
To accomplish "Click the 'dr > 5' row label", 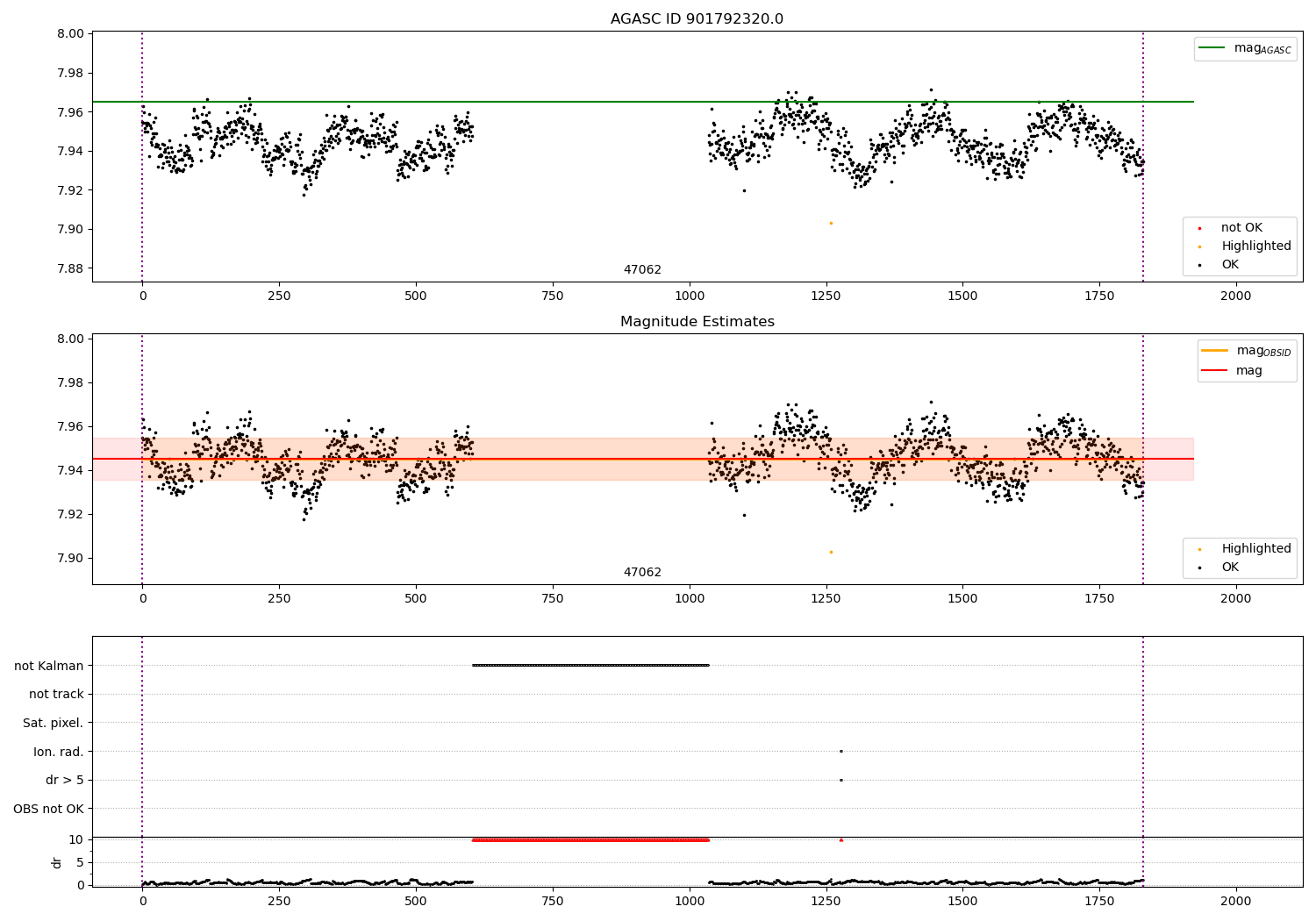I will point(65,781).
